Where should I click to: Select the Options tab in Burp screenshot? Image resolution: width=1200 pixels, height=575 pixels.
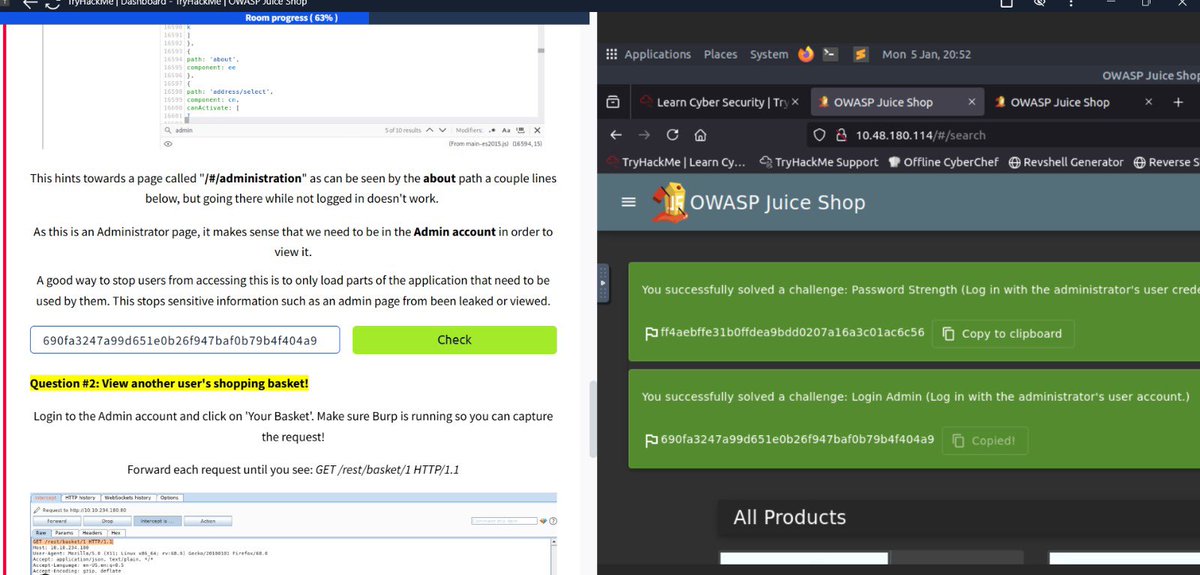170,497
